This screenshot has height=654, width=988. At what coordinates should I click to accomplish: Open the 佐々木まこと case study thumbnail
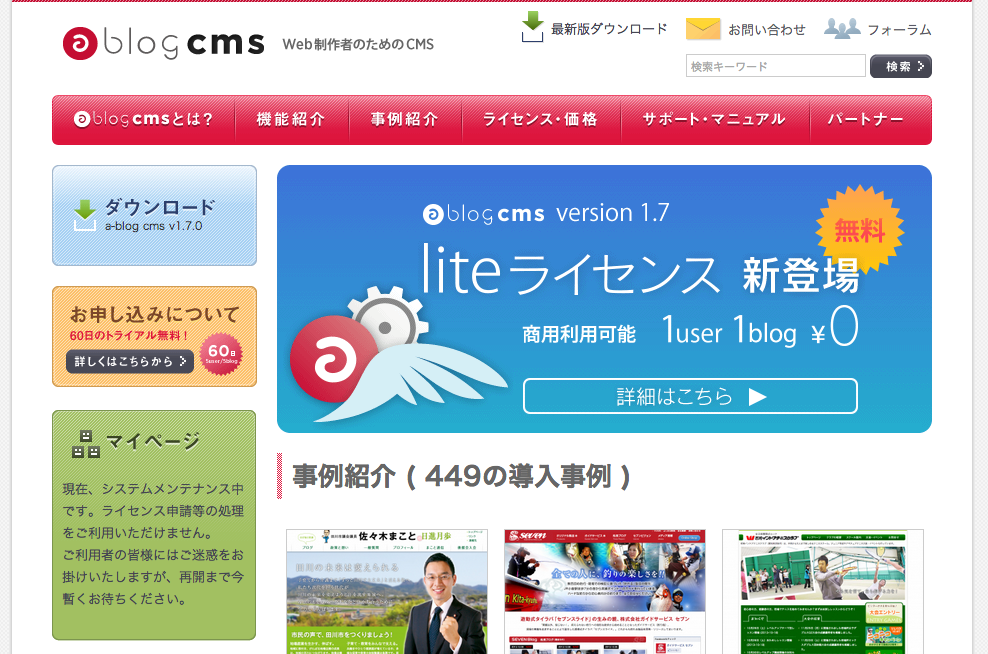(x=387, y=590)
